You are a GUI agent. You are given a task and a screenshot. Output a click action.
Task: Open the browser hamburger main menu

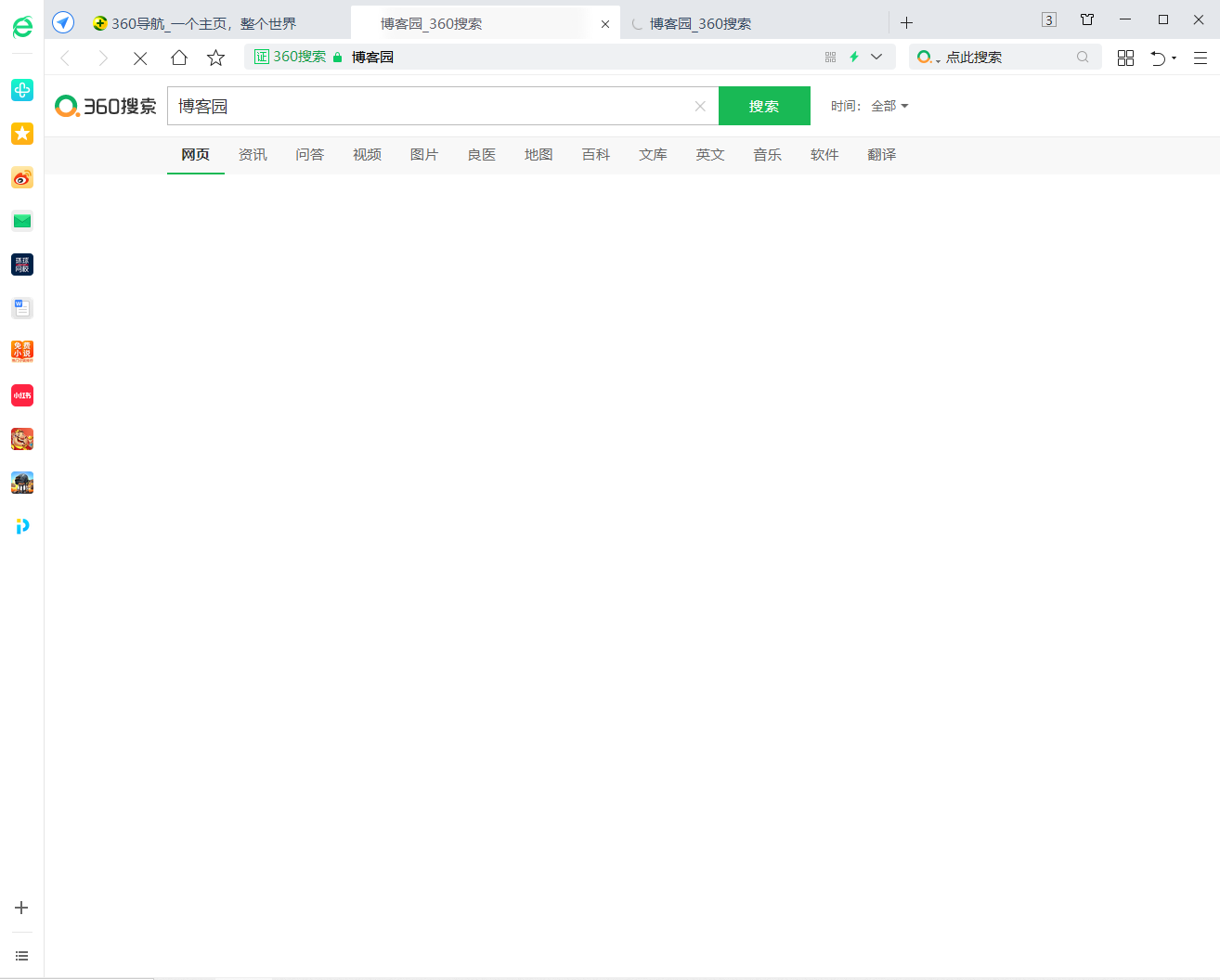1201,58
